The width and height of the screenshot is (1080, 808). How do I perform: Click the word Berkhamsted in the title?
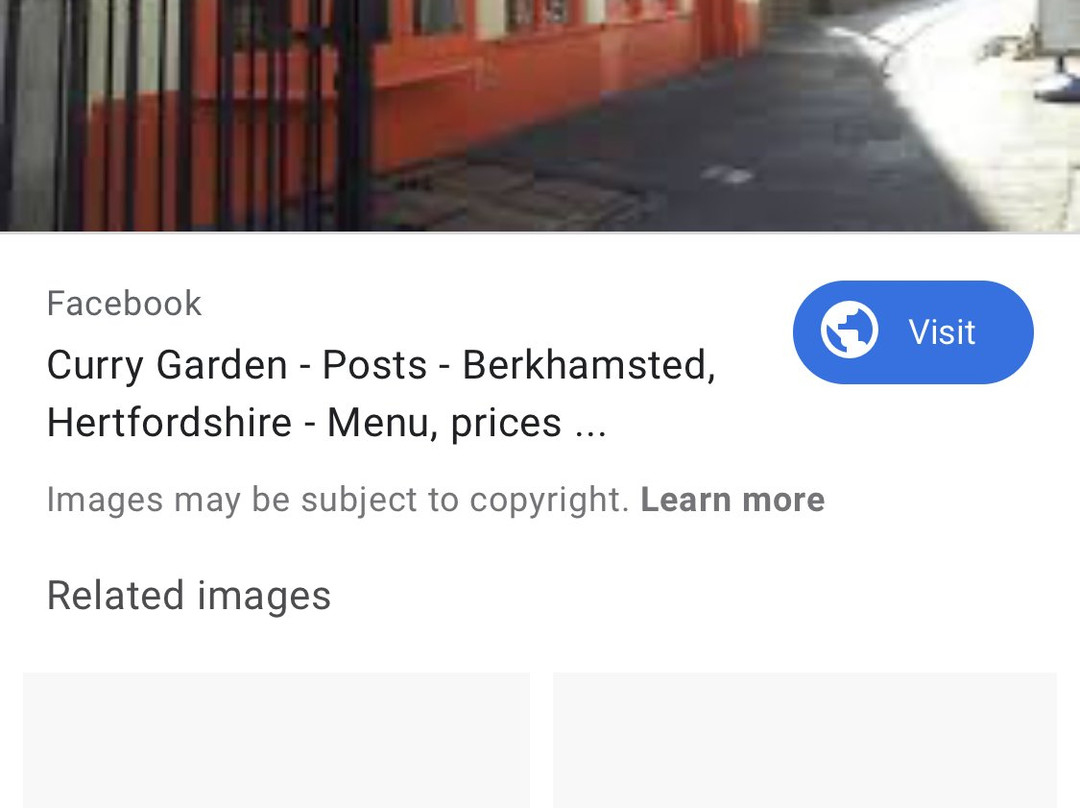(589, 365)
